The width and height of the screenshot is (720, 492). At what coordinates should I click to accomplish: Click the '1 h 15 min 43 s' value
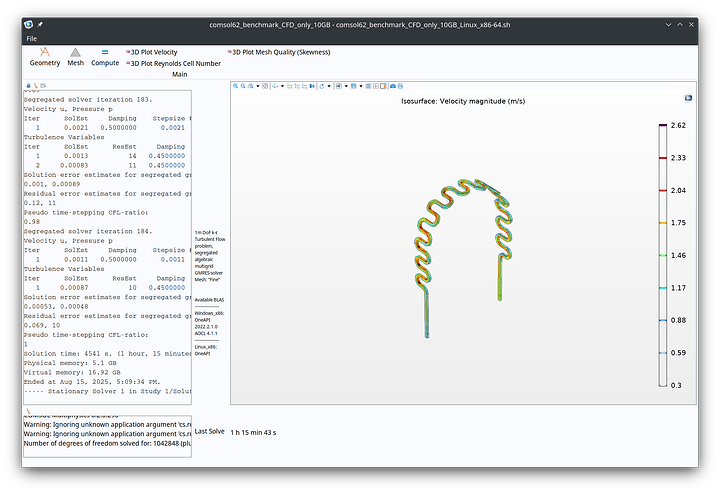(253, 432)
